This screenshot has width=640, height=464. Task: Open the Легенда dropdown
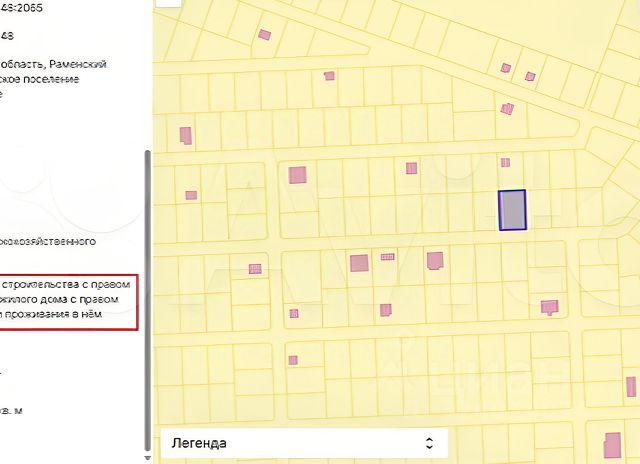point(304,443)
